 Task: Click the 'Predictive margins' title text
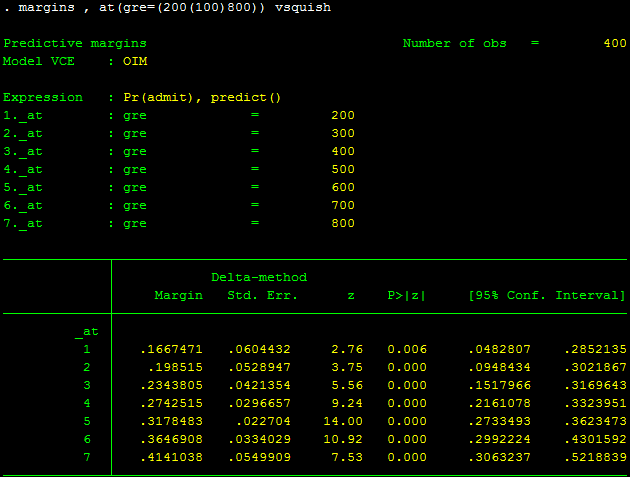(75, 43)
